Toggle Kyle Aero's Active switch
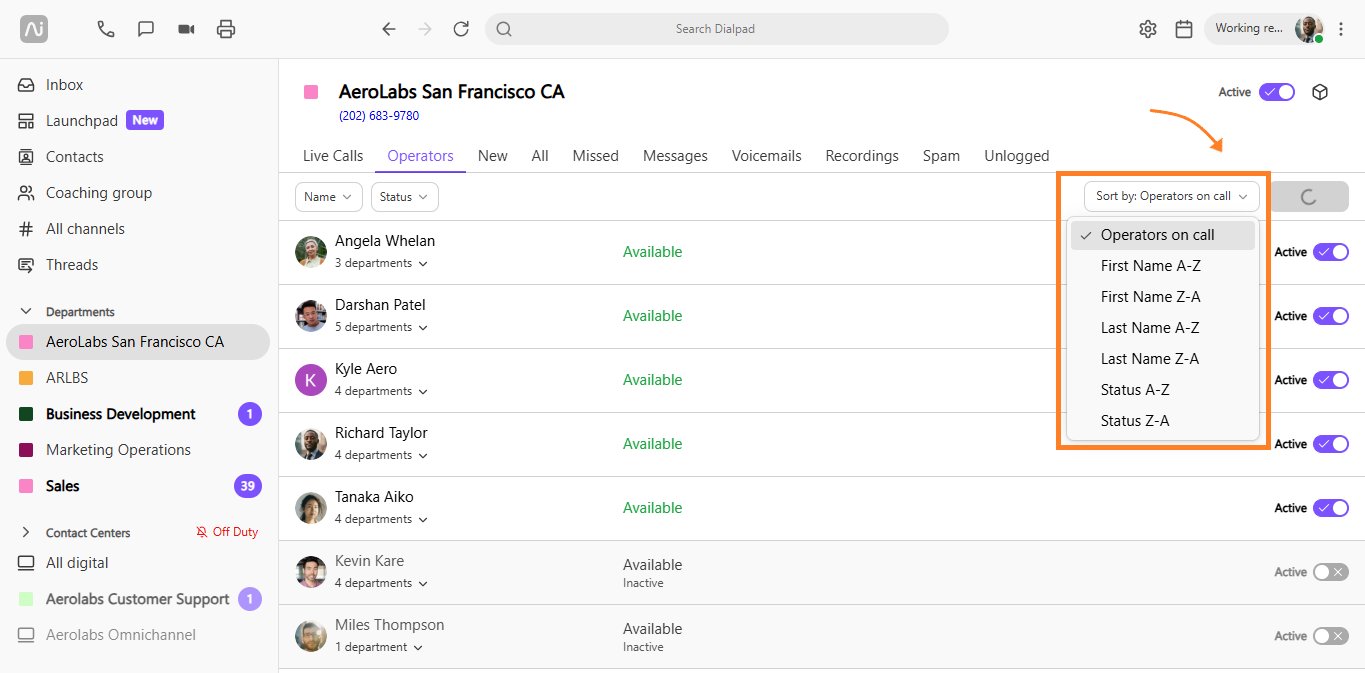 1331,380
